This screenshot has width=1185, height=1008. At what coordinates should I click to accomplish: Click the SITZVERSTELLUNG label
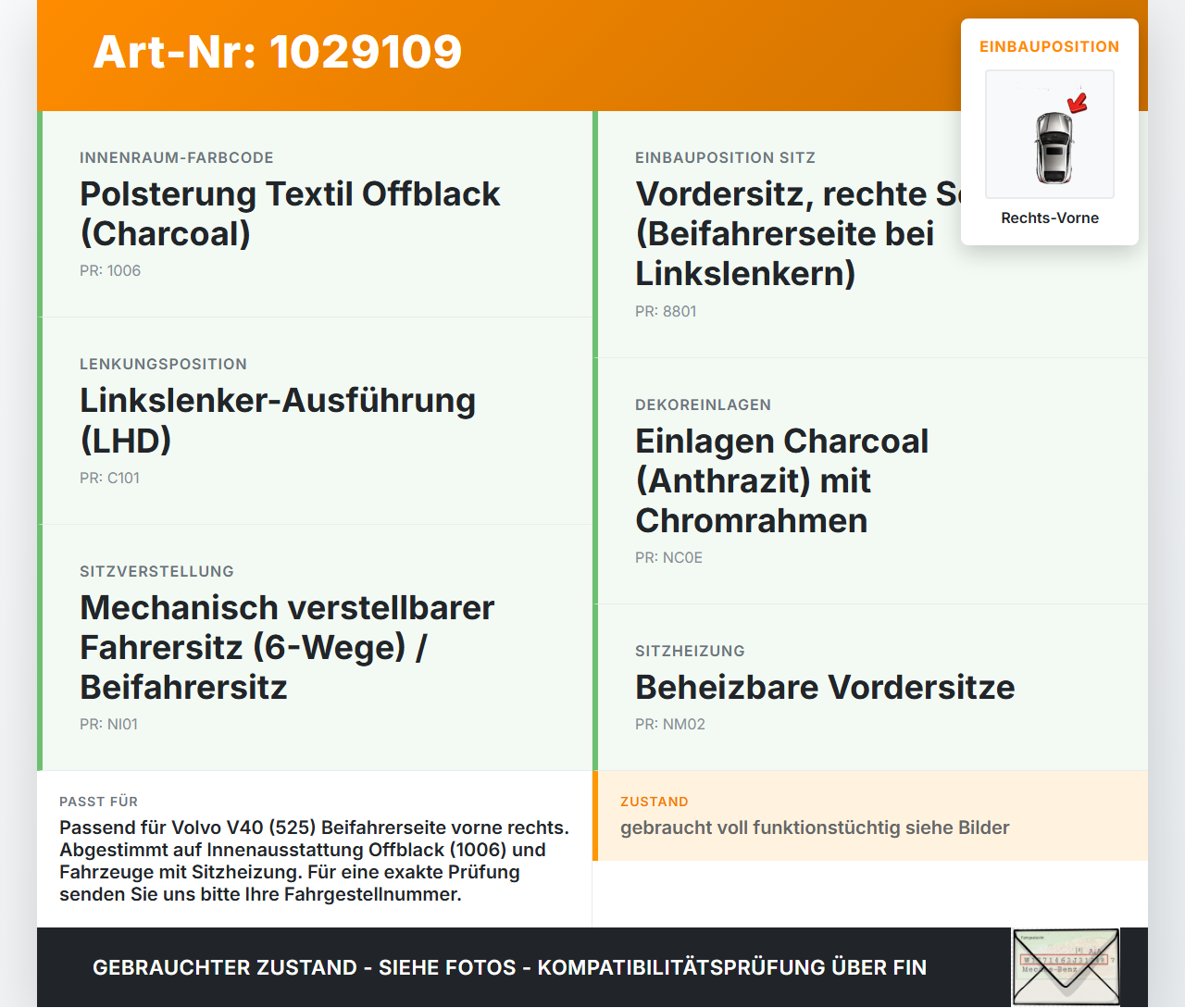tap(157, 572)
